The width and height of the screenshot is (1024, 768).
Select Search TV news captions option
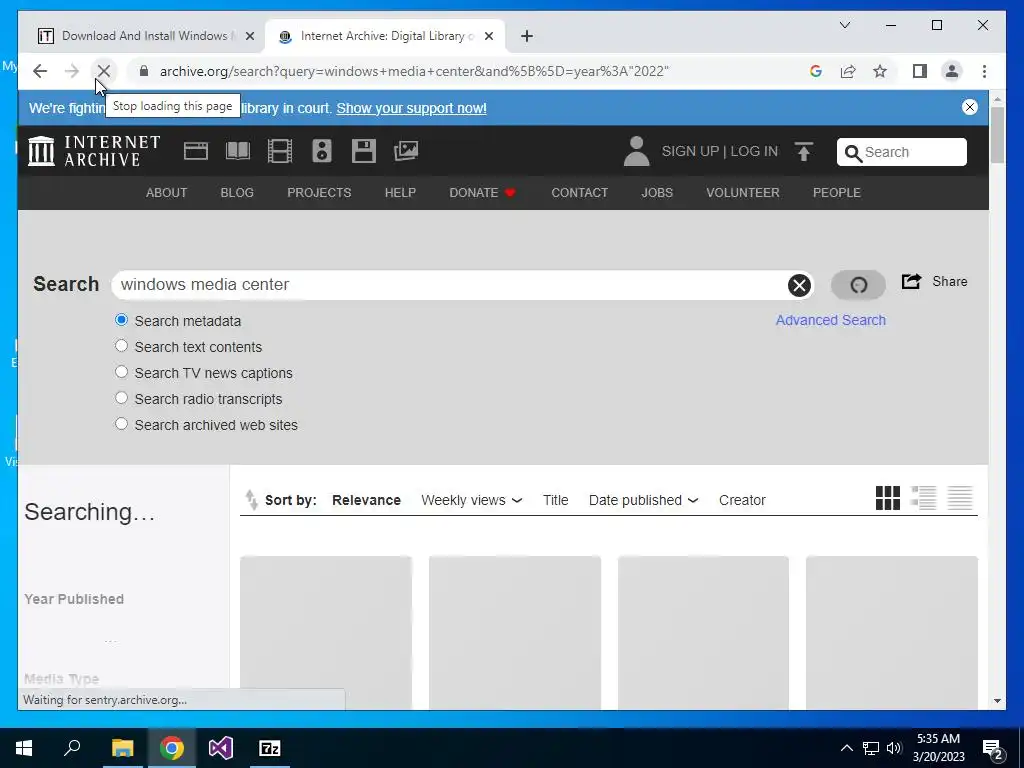pos(121,372)
